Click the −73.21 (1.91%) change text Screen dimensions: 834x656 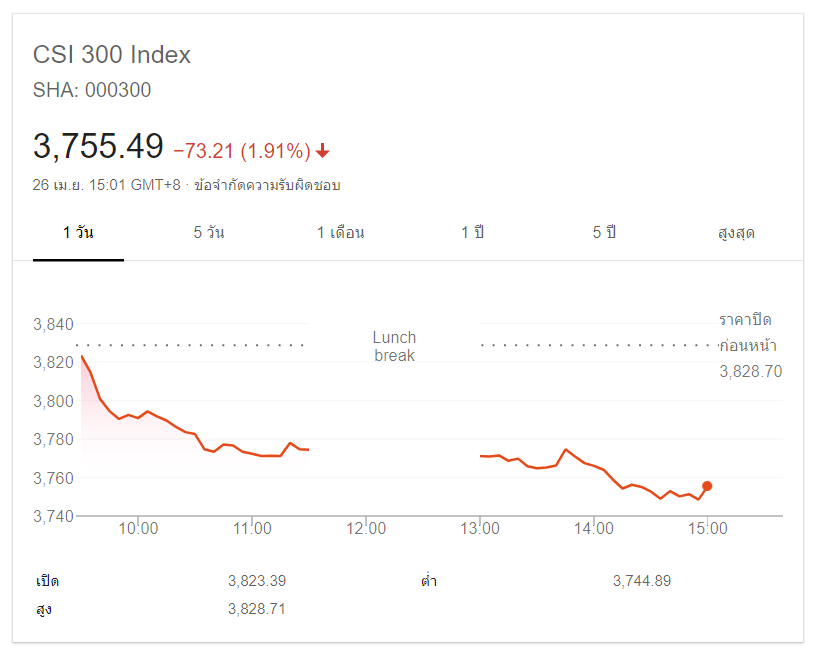(x=241, y=151)
